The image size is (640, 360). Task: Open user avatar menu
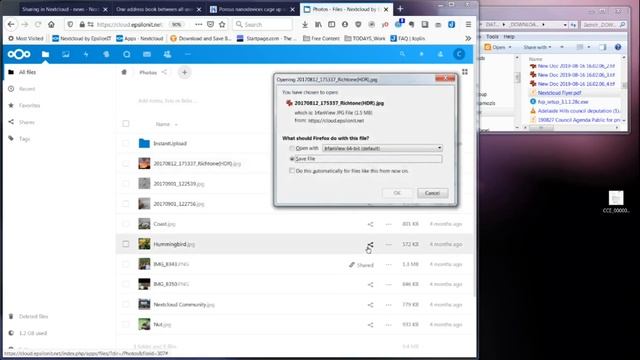[x=459, y=54]
